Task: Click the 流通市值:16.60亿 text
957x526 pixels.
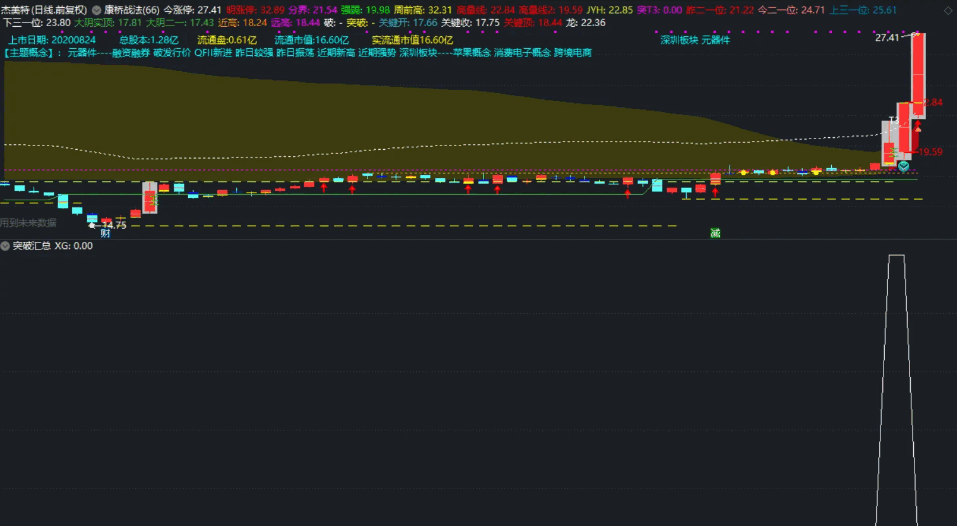Action: (312, 40)
